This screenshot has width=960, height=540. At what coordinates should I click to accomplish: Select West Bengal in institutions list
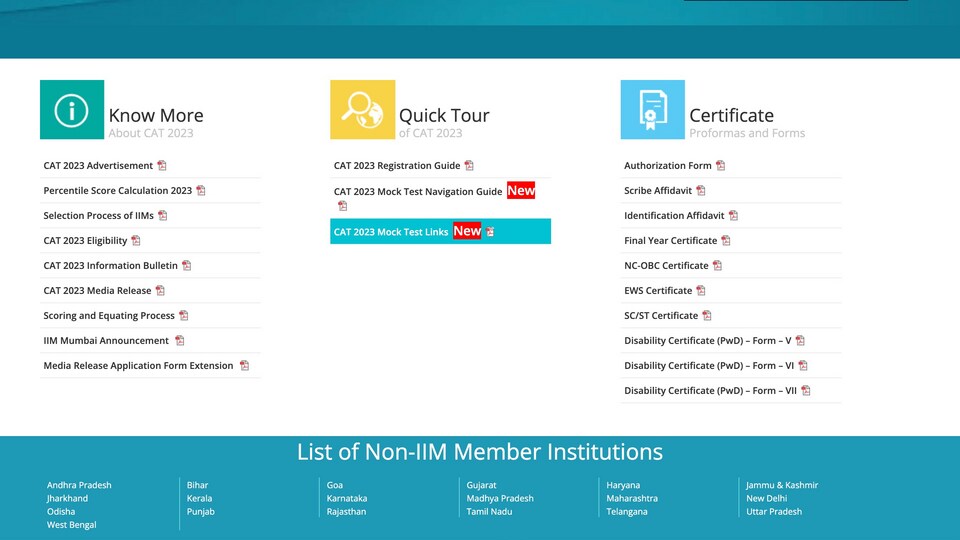click(72, 525)
